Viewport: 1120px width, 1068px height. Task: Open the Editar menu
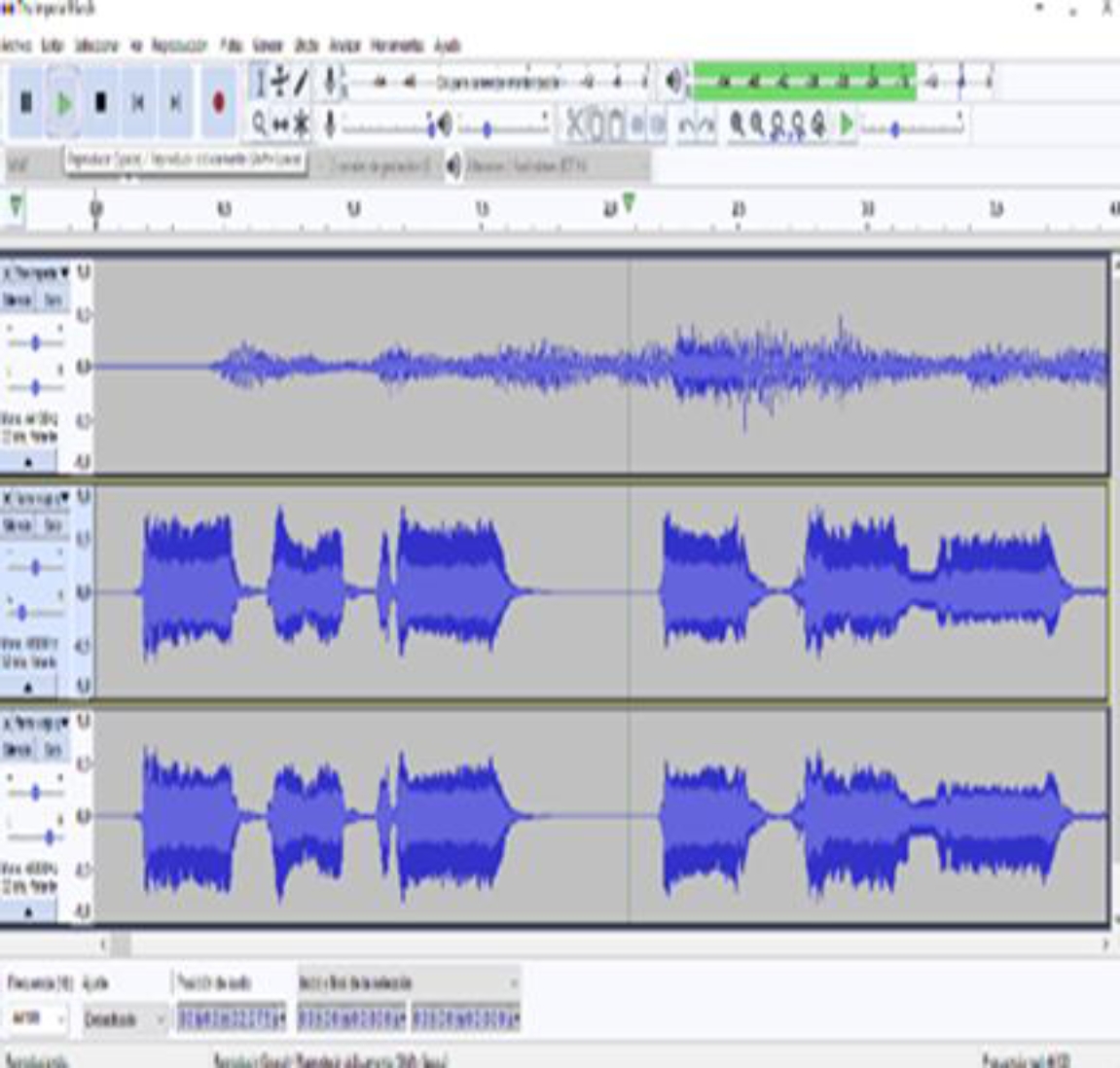click(x=53, y=45)
